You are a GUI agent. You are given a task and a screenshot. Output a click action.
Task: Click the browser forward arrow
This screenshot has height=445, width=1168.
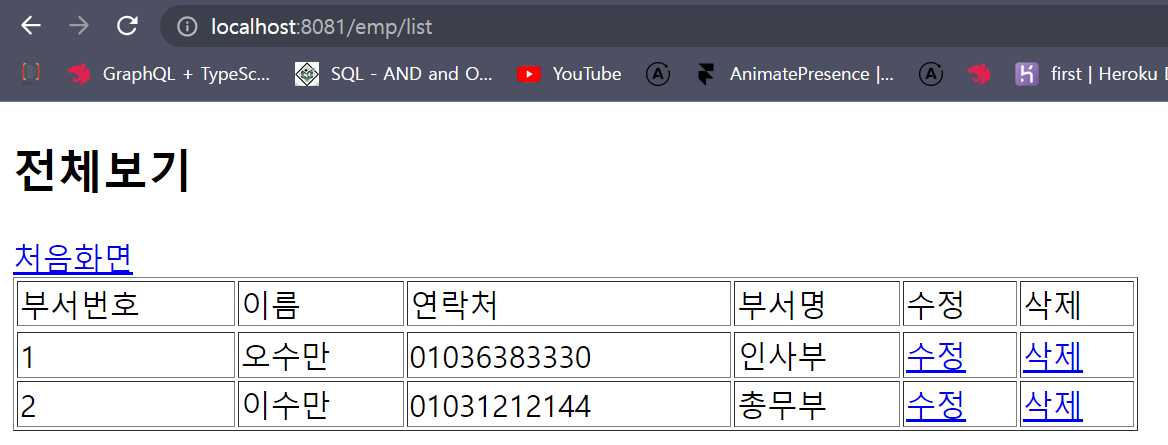coord(78,26)
